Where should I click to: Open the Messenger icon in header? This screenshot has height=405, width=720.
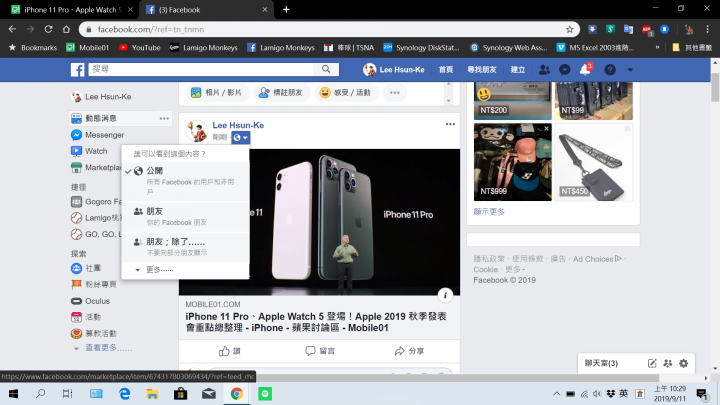click(564, 70)
